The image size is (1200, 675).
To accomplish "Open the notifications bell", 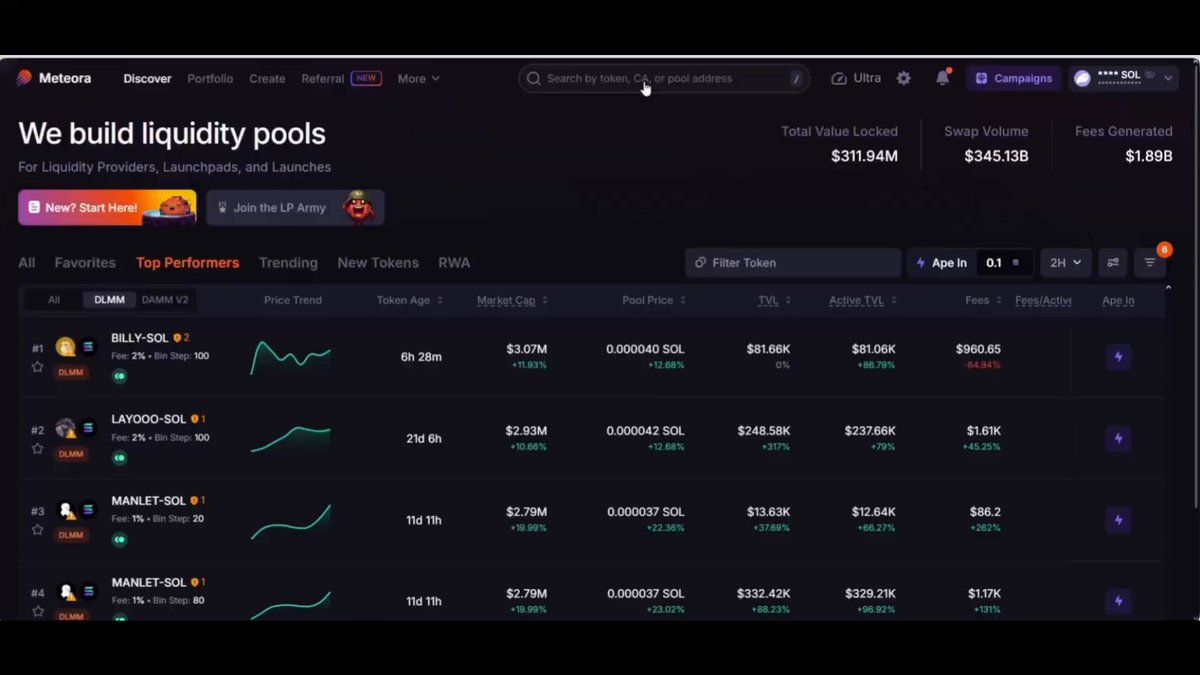I will click(x=942, y=78).
